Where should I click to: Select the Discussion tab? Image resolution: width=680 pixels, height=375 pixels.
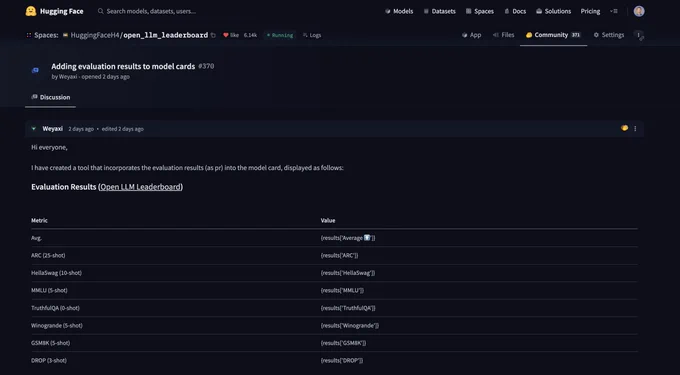(50, 97)
